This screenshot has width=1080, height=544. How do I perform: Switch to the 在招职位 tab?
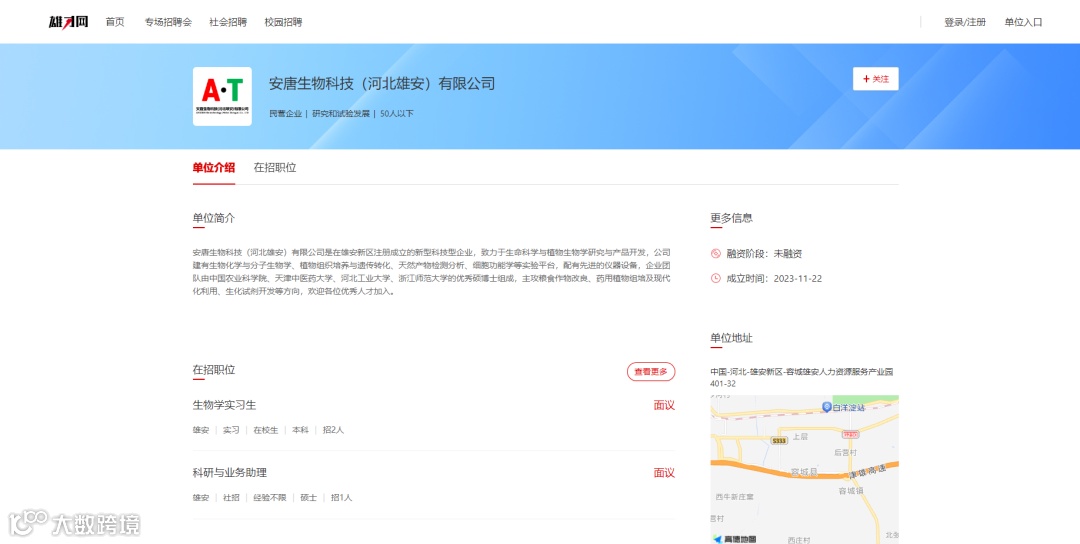(x=275, y=167)
